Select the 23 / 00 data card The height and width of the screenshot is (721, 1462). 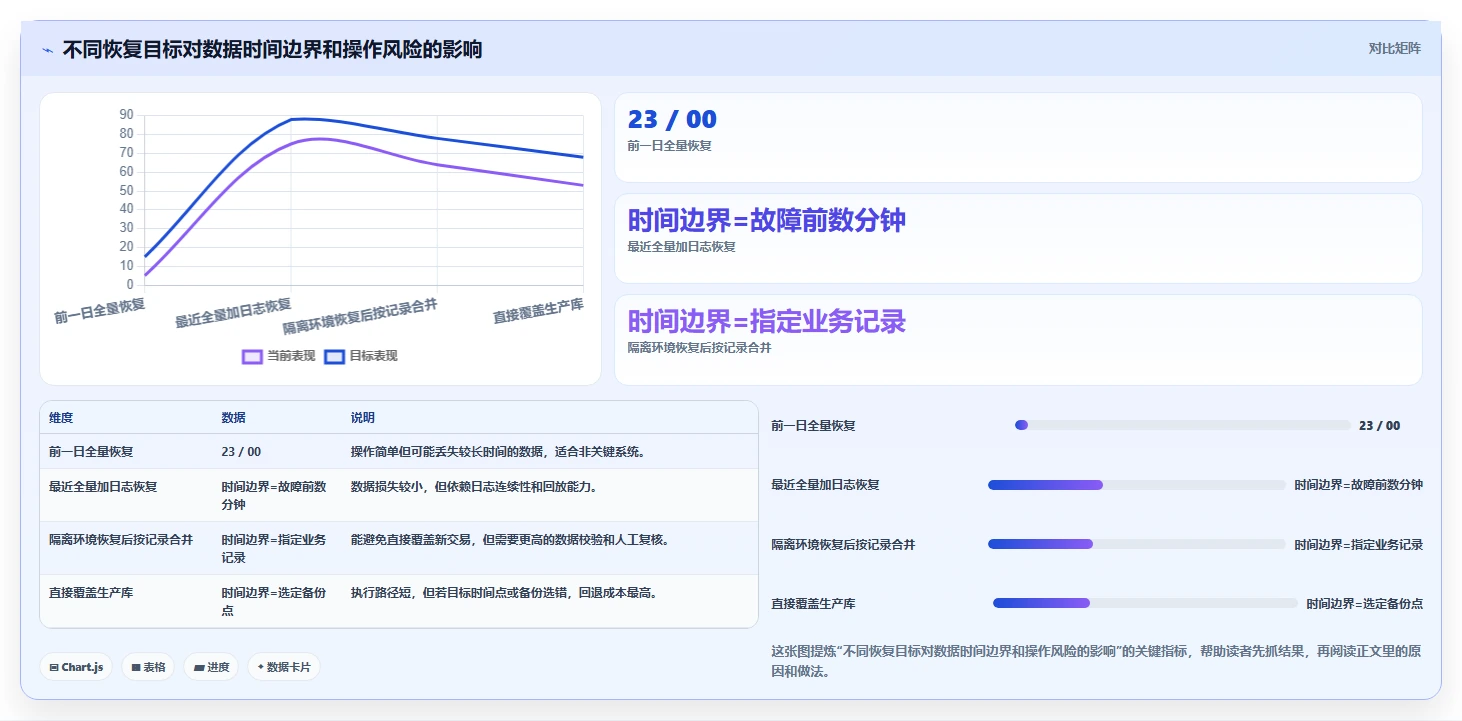coord(1018,137)
